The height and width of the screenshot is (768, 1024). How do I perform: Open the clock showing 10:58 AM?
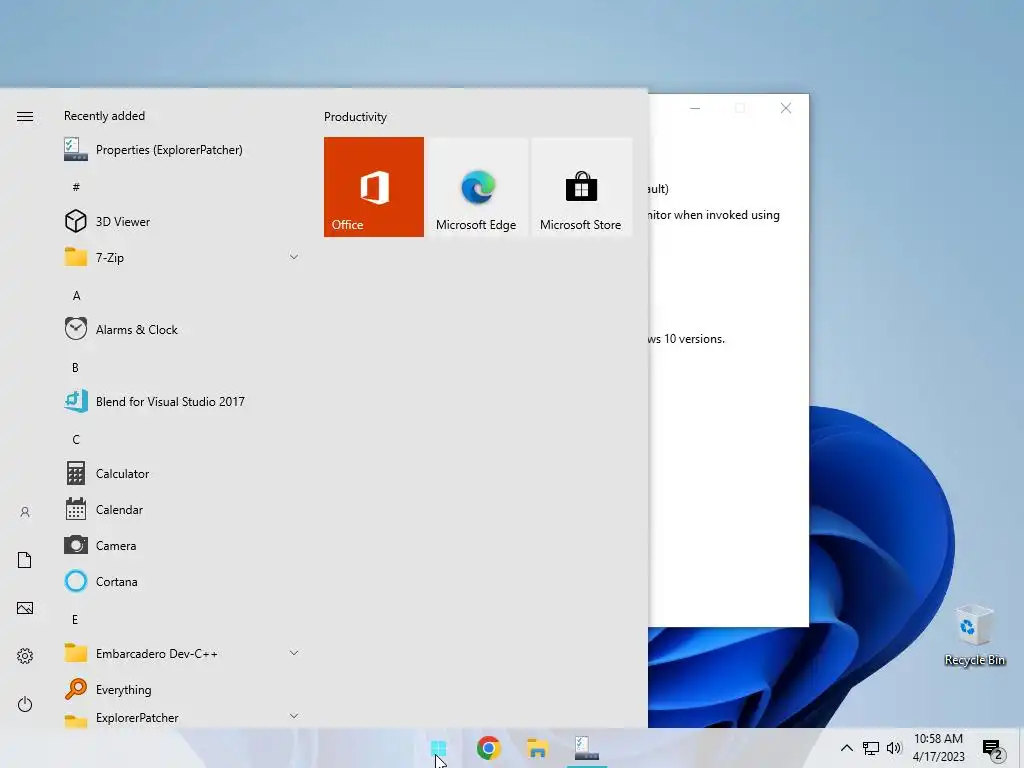coord(938,748)
